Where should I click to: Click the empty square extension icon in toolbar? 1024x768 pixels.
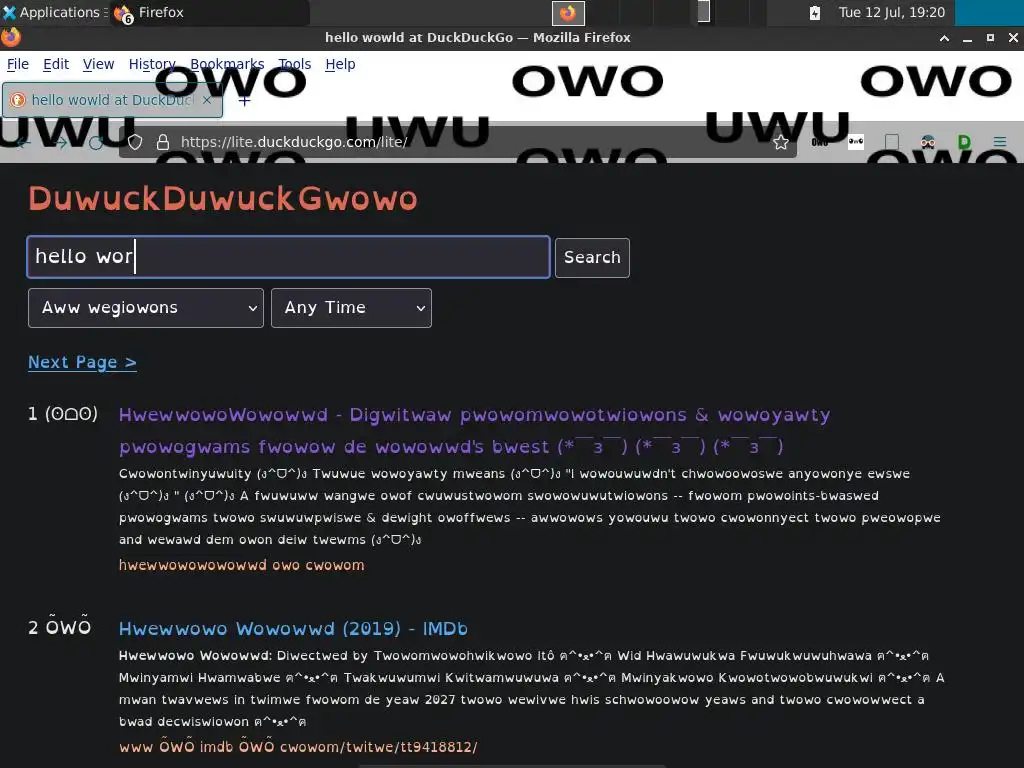[892, 142]
